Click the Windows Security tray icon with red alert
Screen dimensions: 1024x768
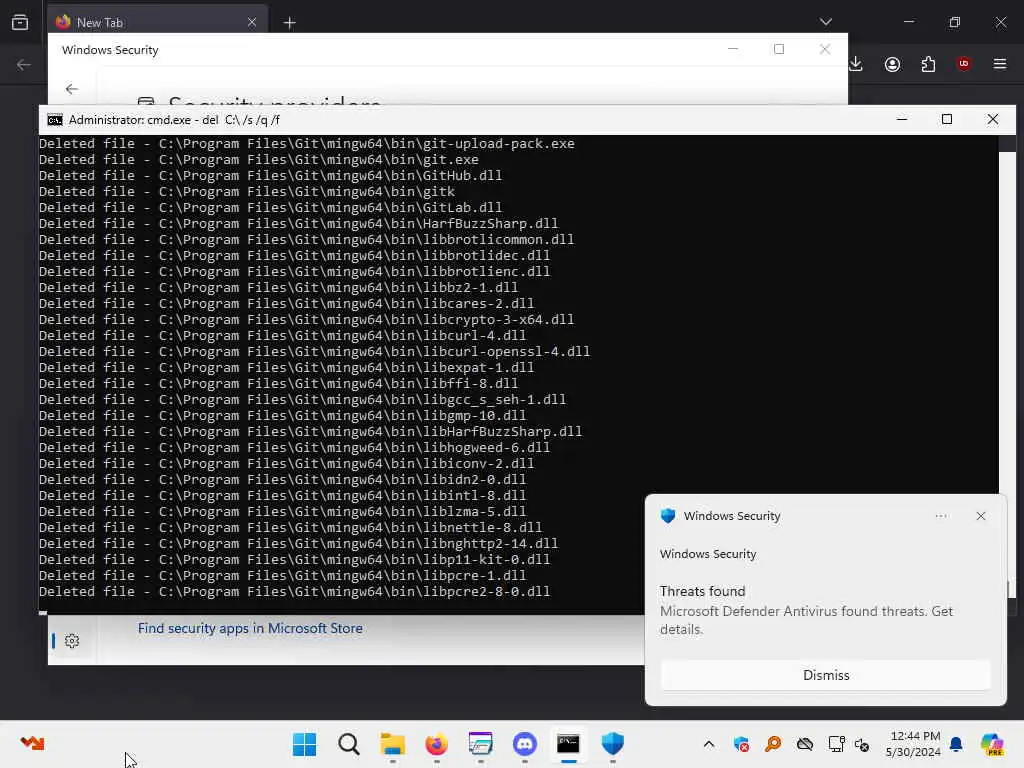click(741, 744)
